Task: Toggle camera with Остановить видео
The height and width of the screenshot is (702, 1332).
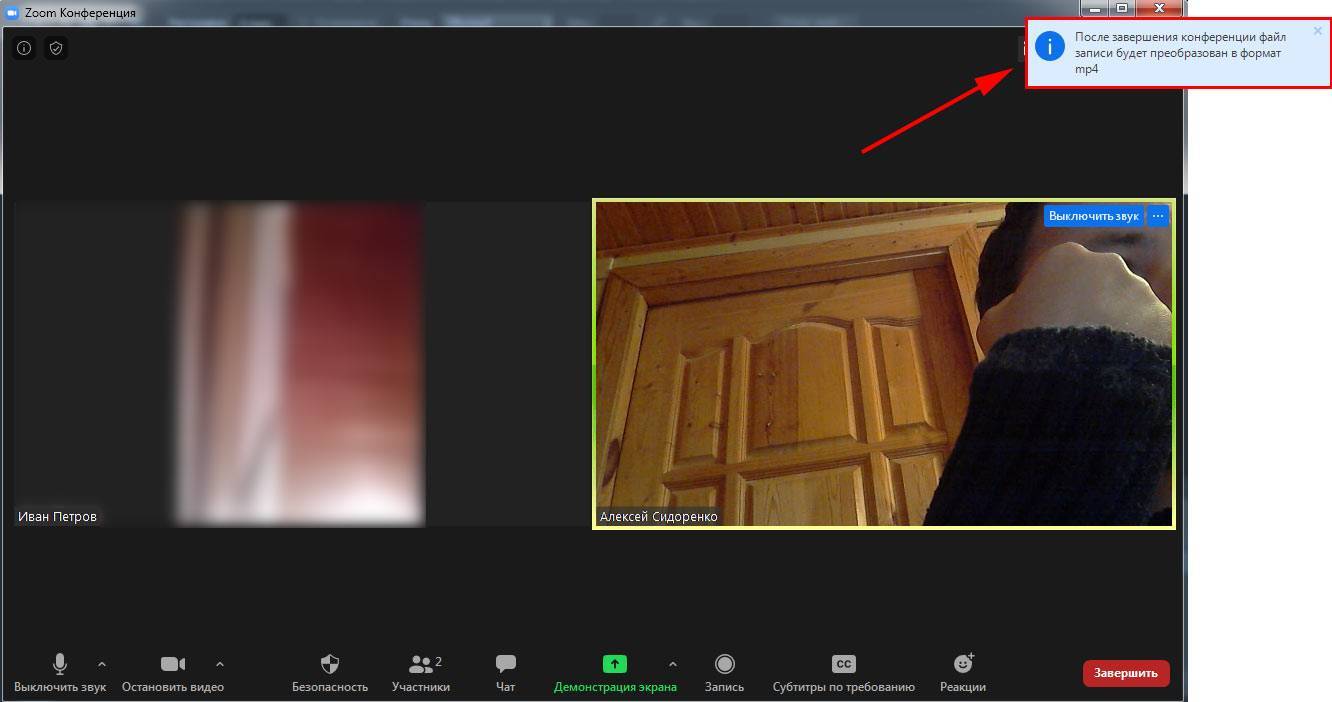Action: click(x=173, y=673)
